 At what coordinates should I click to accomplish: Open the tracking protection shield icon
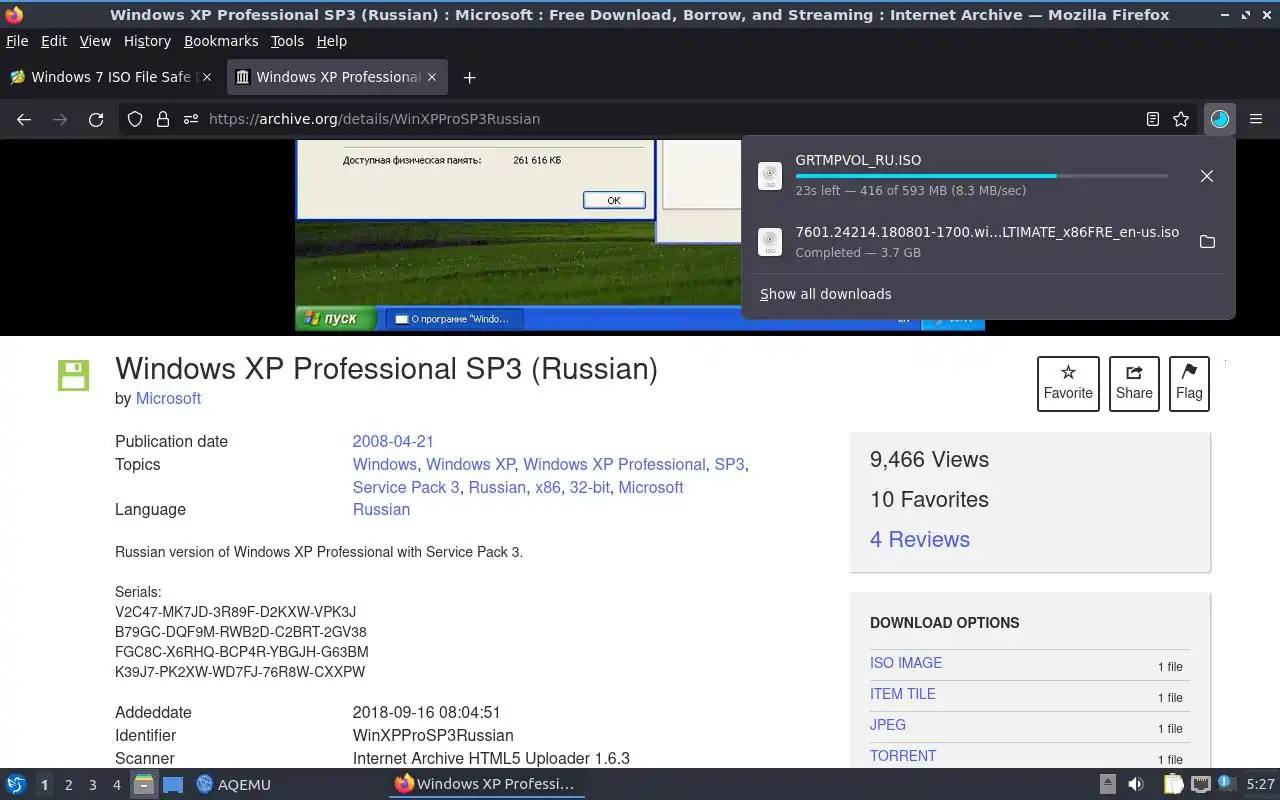135,119
